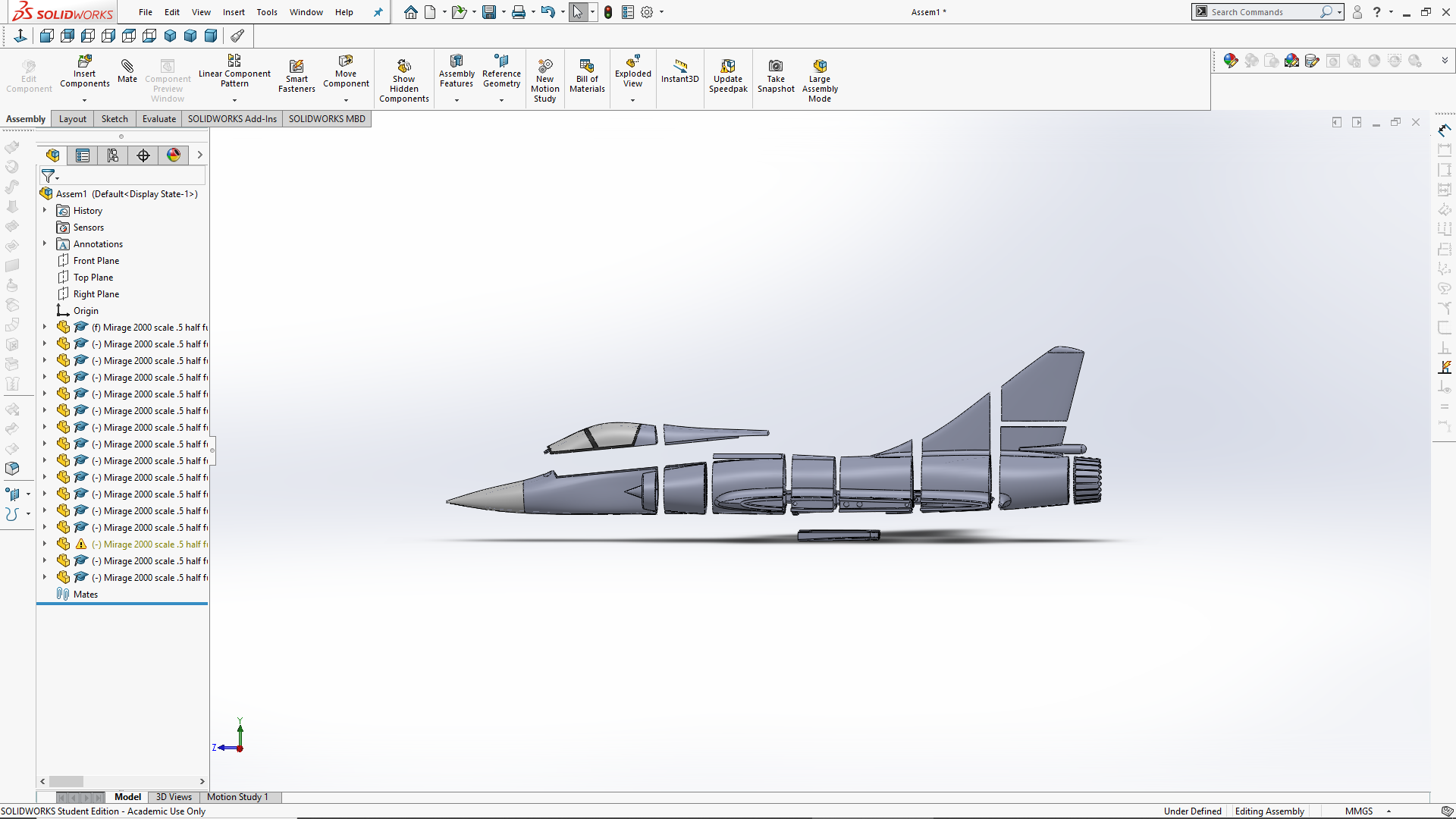Click the Rebuild traffic light icon
Image resolution: width=1456 pixels, height=819 pixels.
pos(608,12)
